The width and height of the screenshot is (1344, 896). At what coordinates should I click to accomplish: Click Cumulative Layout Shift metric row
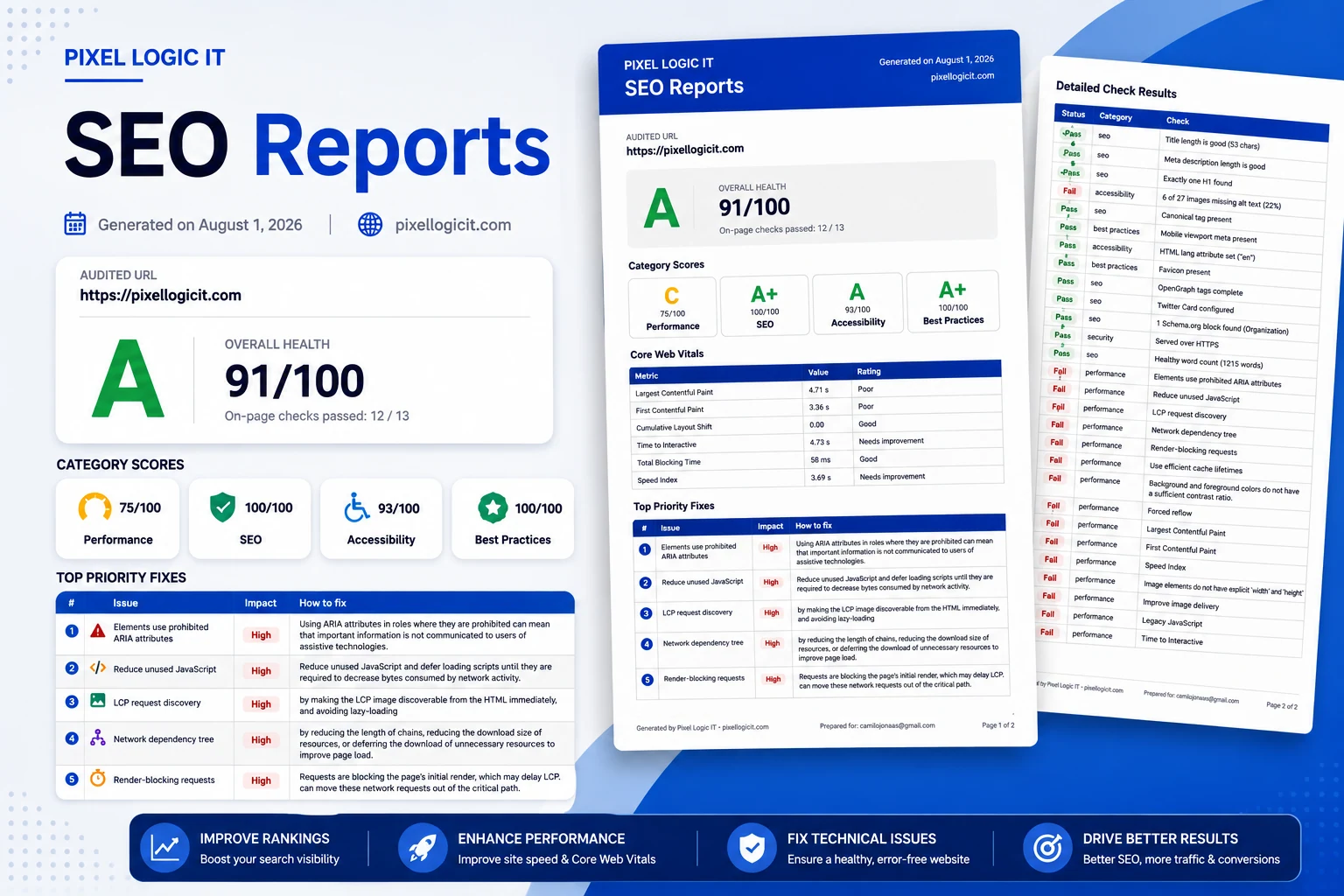pyautogui.click(x=816, y=425)
